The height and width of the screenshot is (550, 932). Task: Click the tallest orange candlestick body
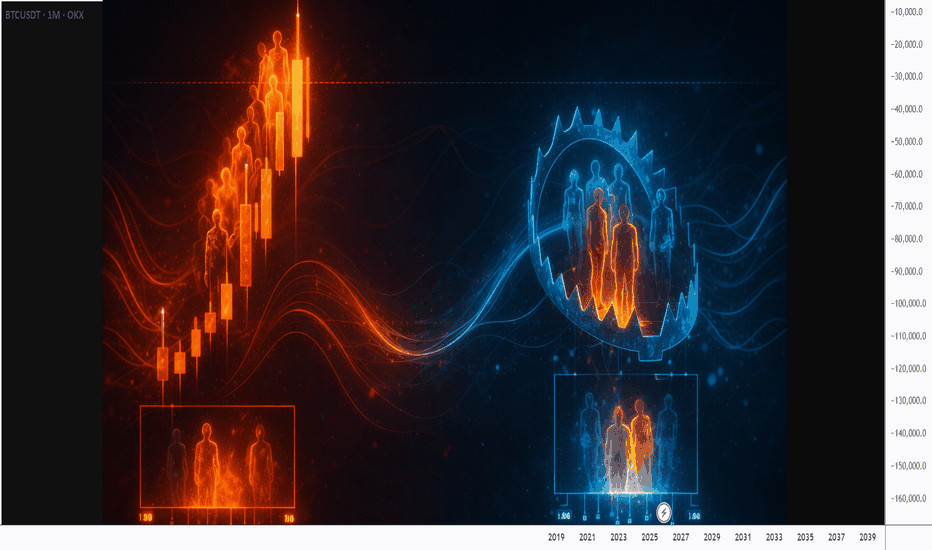click(x=297, y=107)
